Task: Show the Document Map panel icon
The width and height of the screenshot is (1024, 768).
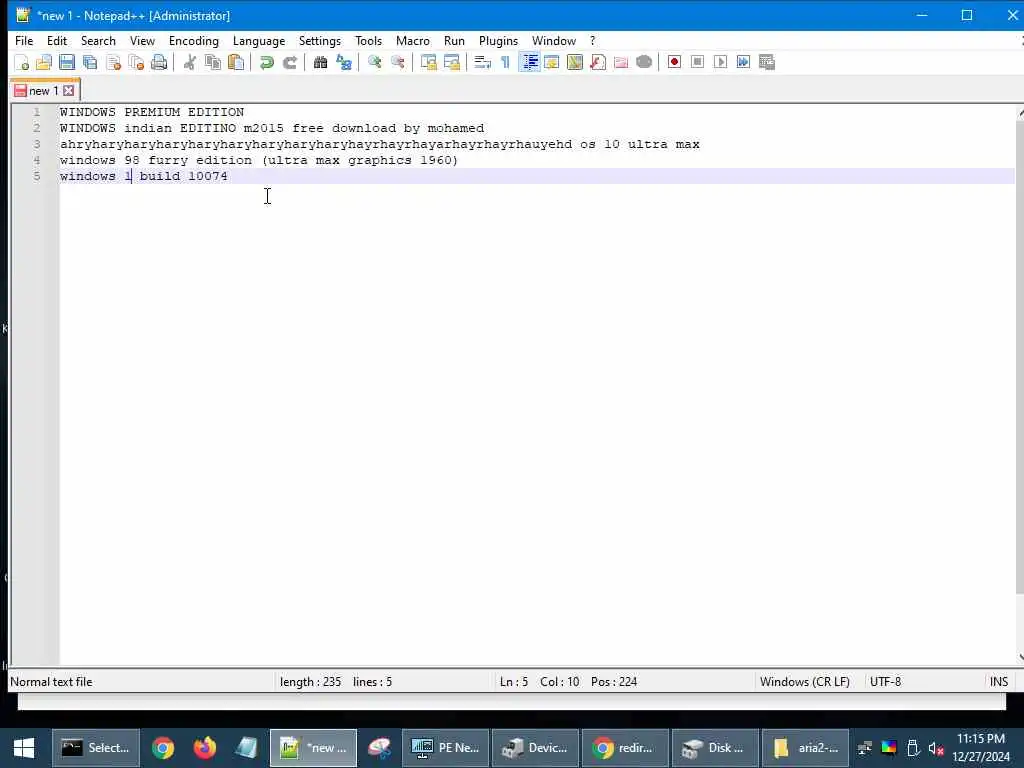Action: pyautogui.click(x=575, y=62)
